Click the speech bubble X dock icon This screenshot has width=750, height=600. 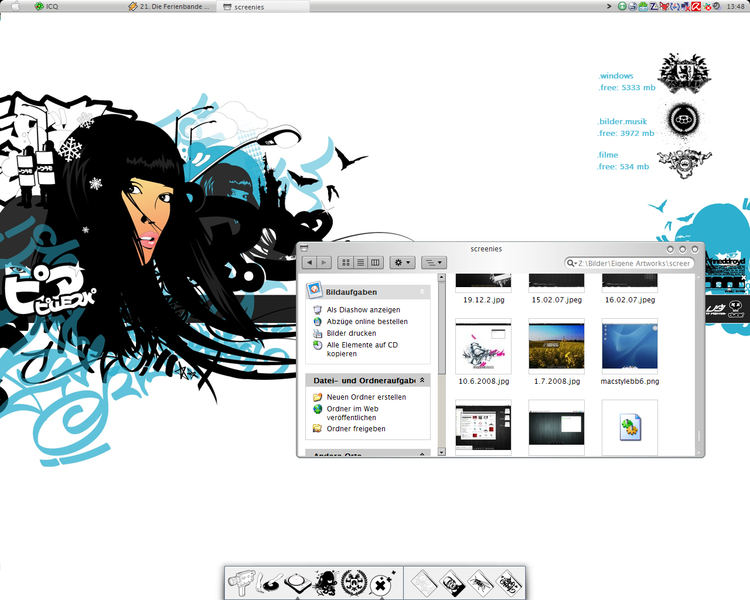click(x=382, y=584)
